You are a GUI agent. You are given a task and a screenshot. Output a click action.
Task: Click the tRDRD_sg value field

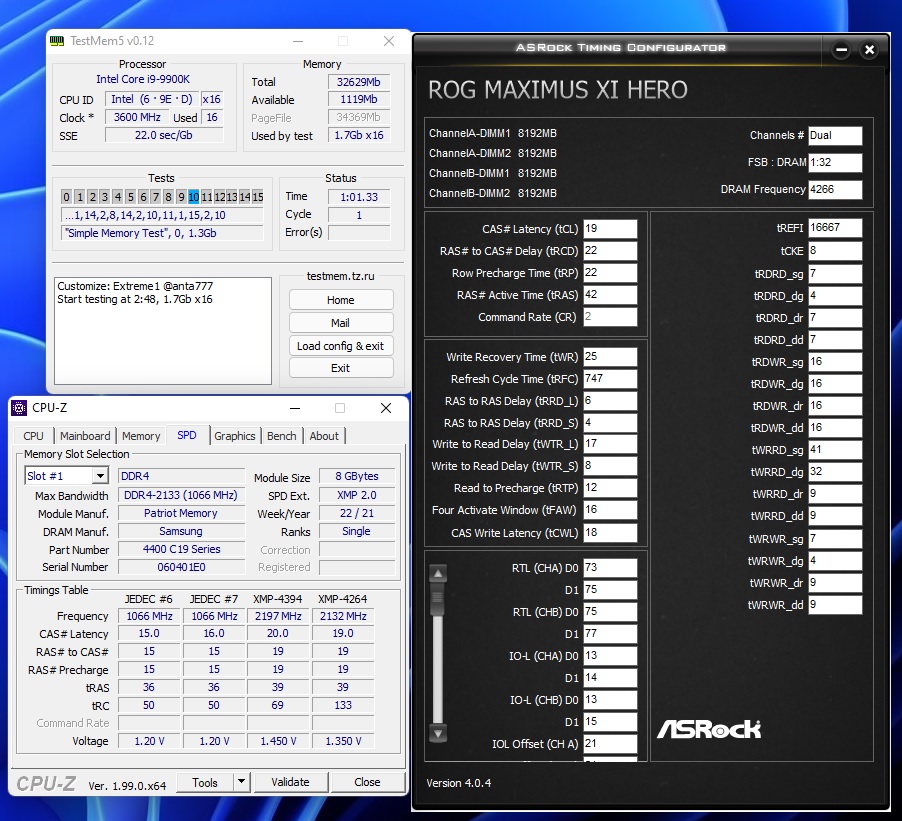pos(835,273)
